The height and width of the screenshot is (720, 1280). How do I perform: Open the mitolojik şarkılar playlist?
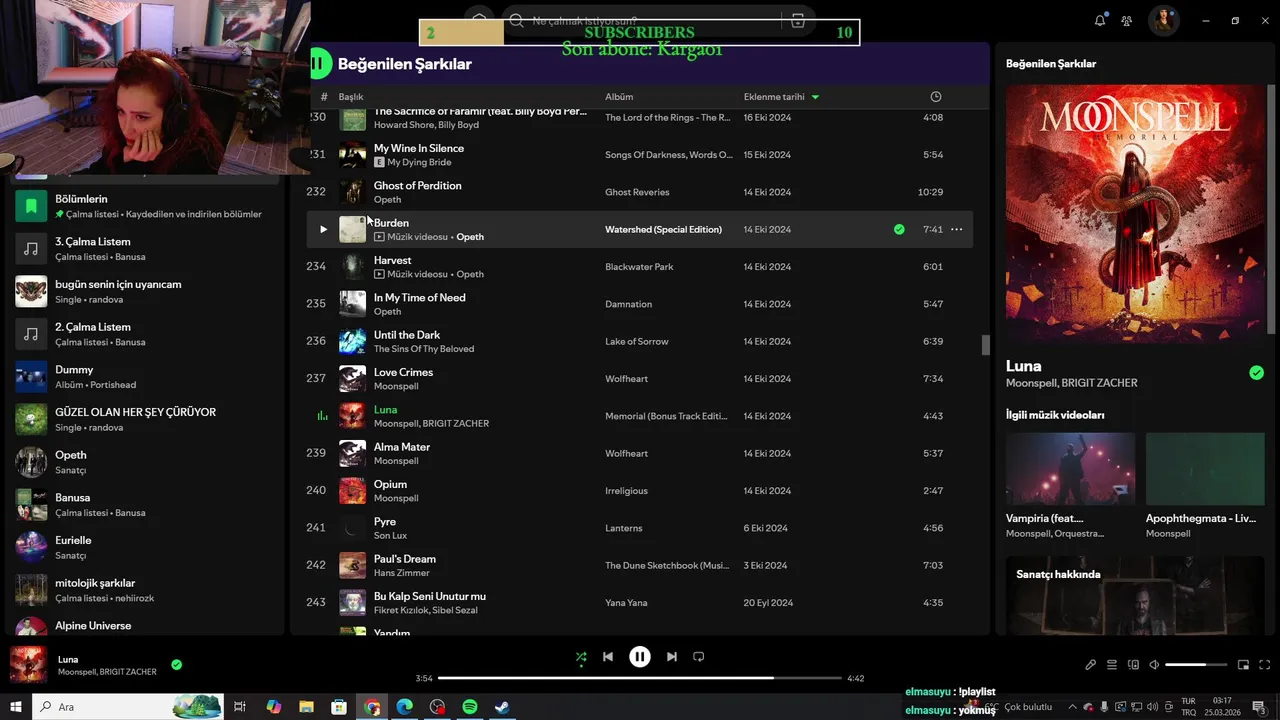(x=145, y=590)
